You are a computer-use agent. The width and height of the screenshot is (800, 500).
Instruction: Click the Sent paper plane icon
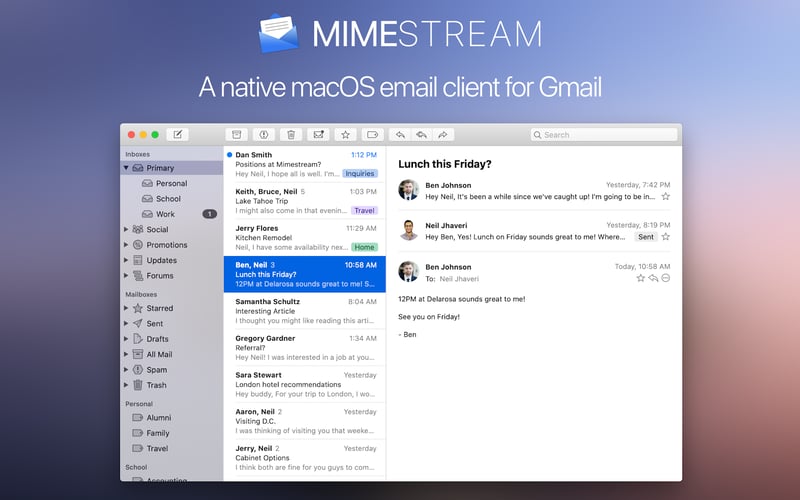pos(138,323)
